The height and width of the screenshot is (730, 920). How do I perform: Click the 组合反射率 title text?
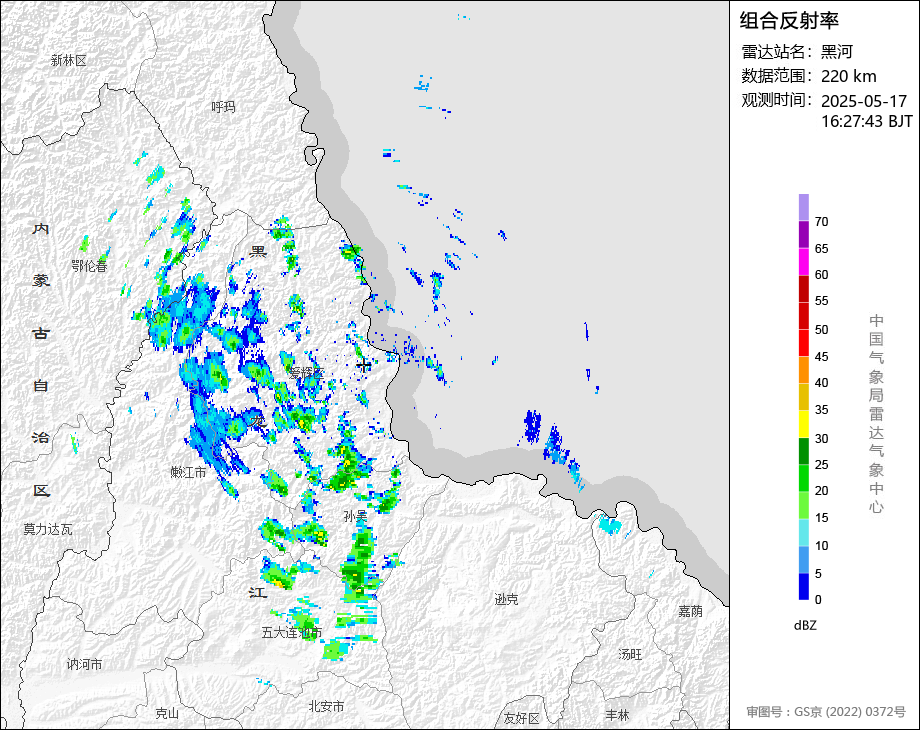click(x=789, y=21)
